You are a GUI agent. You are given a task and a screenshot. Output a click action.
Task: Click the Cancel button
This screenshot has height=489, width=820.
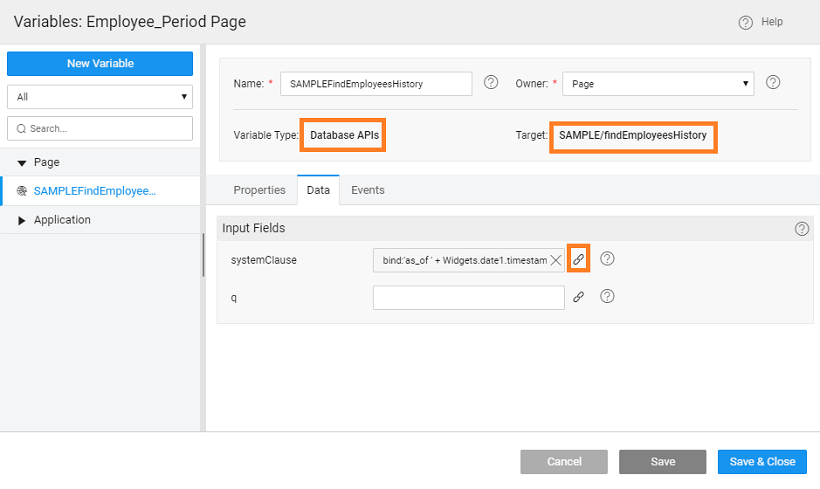click(x=564, y=462)
